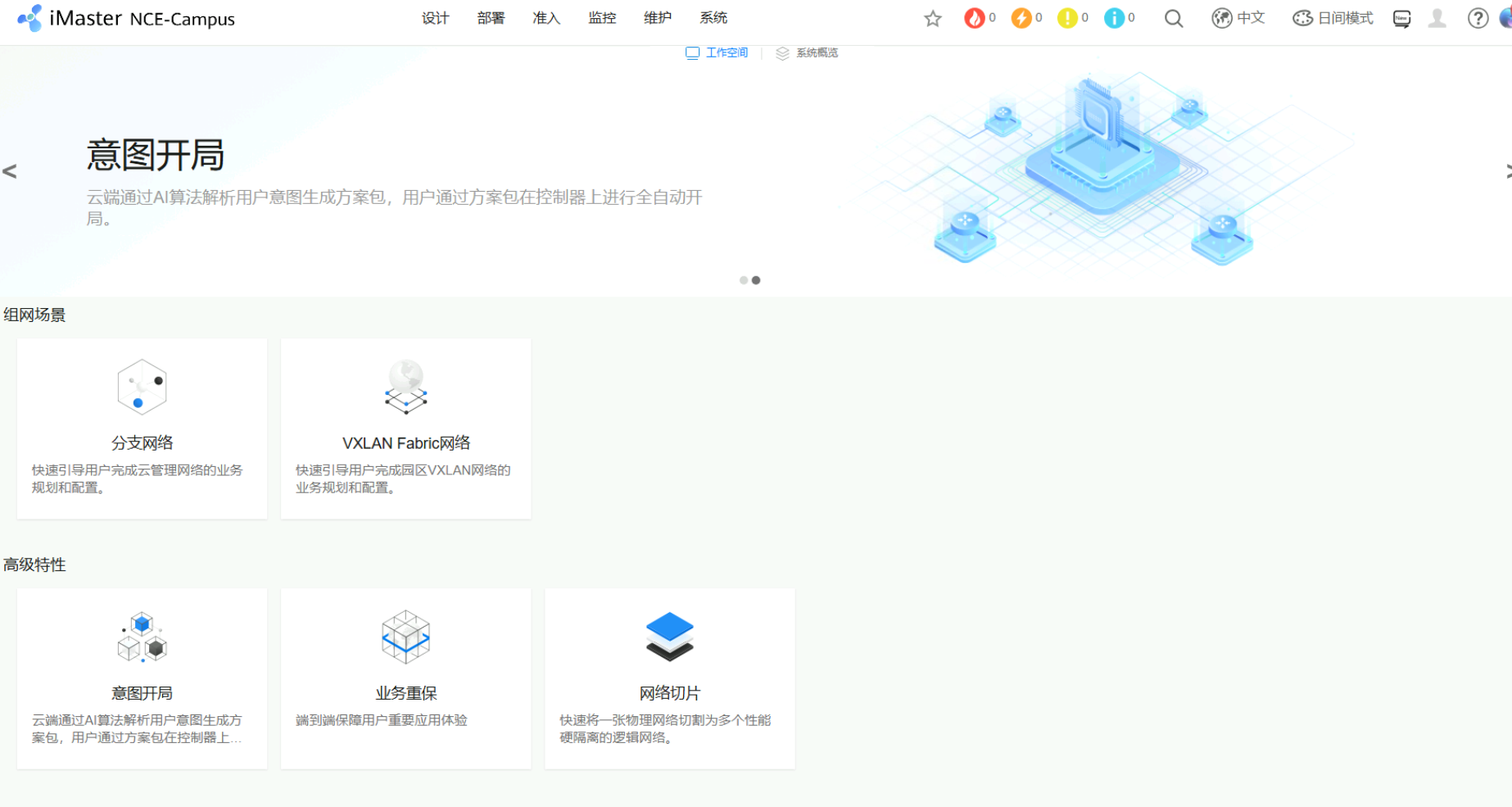The width and height of the screenshot is (1512, 807).
Task: Select the first carousel dot indicator
Action: (x=744, y=280)
